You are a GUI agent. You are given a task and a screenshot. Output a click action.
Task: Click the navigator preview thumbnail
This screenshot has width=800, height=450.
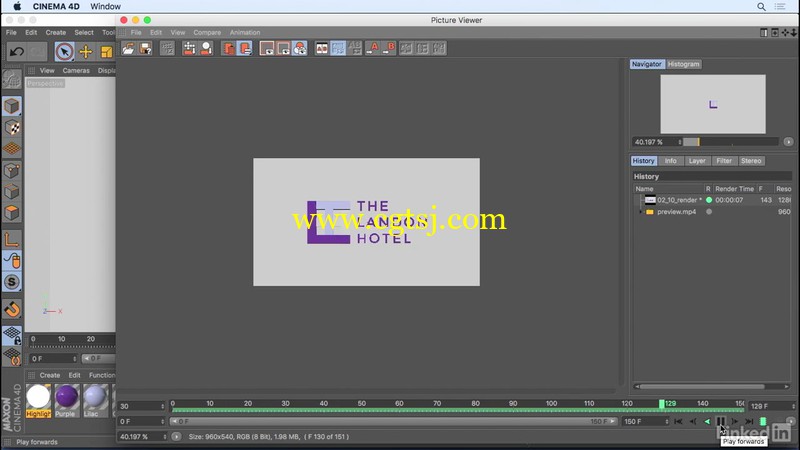(713, 104)
